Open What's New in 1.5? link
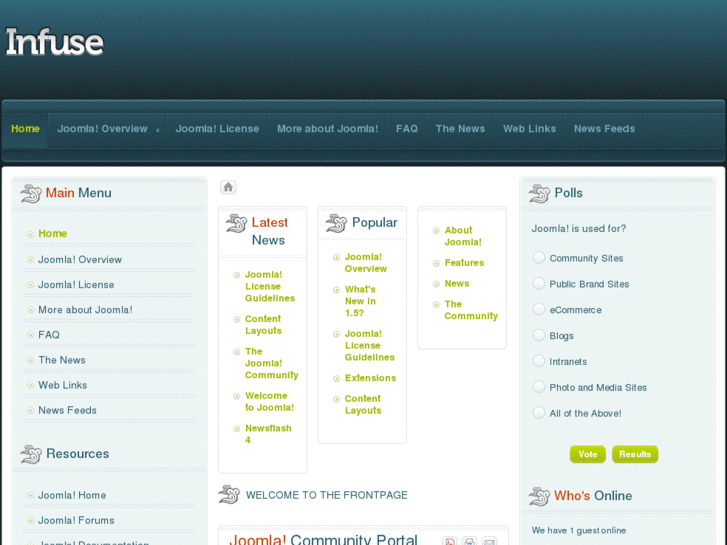The image size is (727, 545). (360, 301)
